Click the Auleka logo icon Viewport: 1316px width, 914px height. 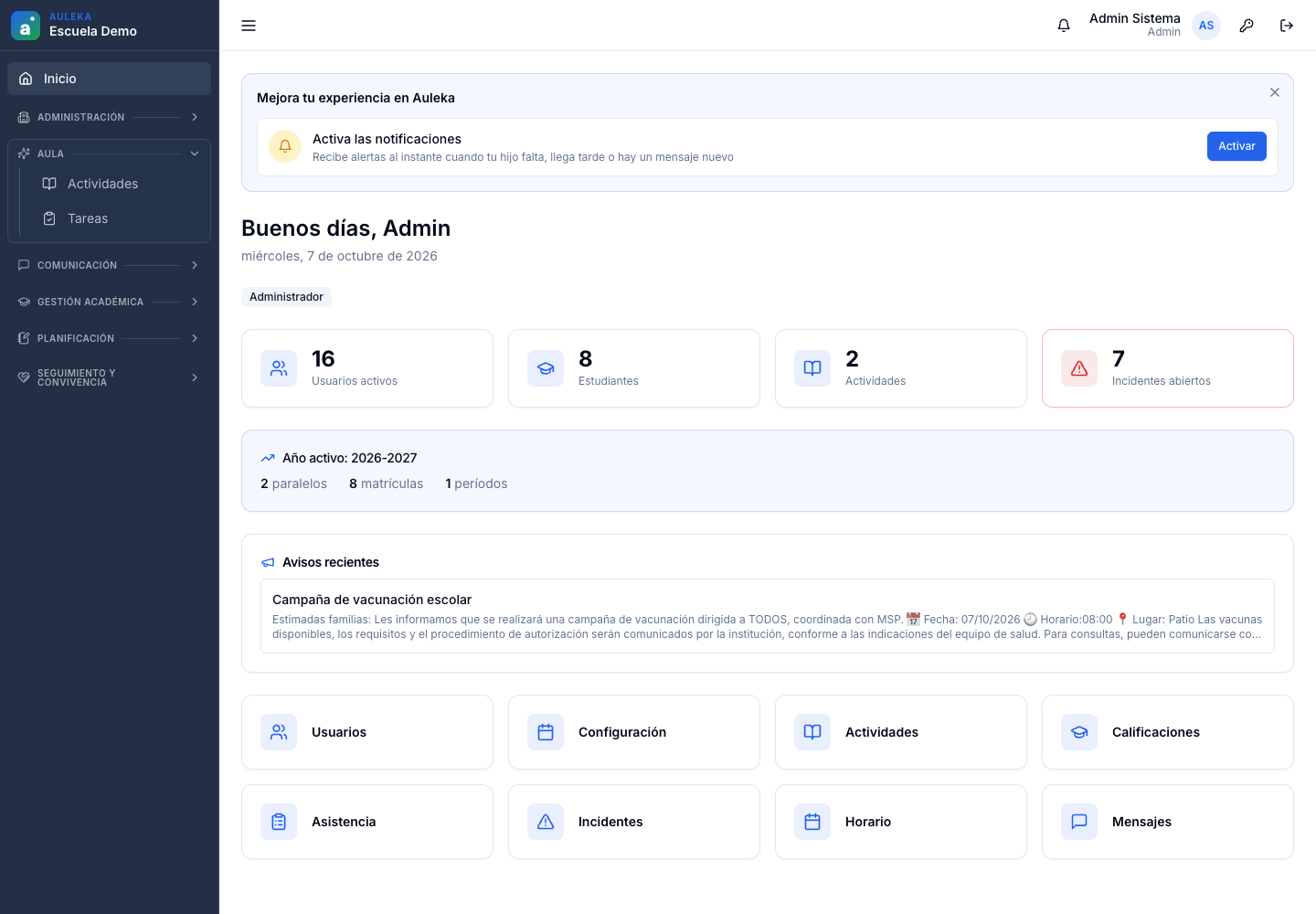26,26
